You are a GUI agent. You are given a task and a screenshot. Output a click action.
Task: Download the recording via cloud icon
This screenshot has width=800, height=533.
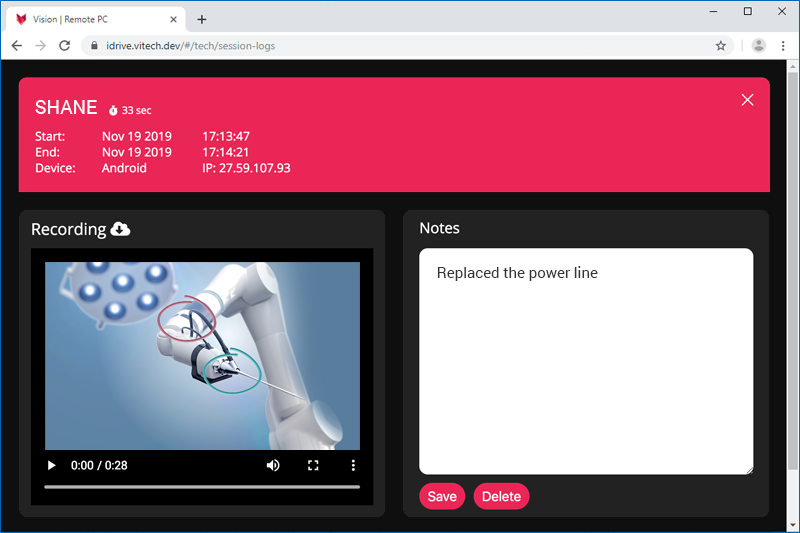click(120, 229)
